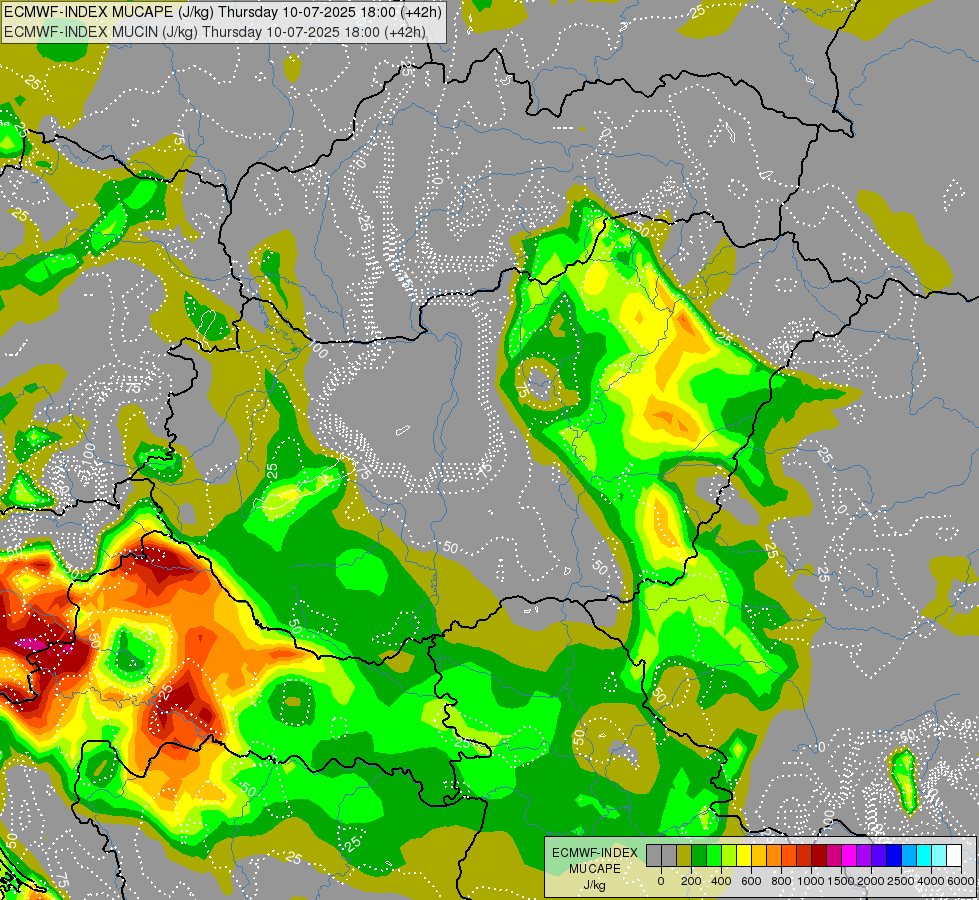Pick the bright green legend swatch
This screenshot has width=979, height=900.
coord(714,855)
